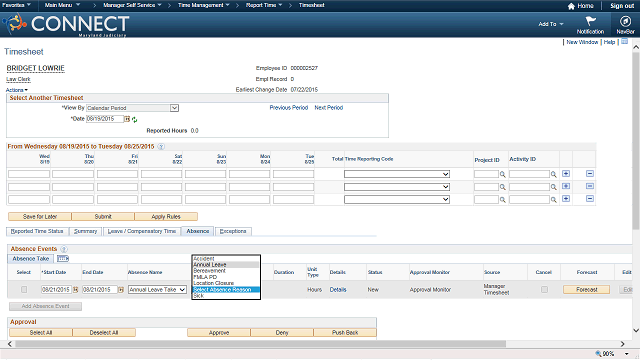This screenshot has width=640, height=360.
Task: Check the Cancel checkbox for absence
Action: point(544,289)
